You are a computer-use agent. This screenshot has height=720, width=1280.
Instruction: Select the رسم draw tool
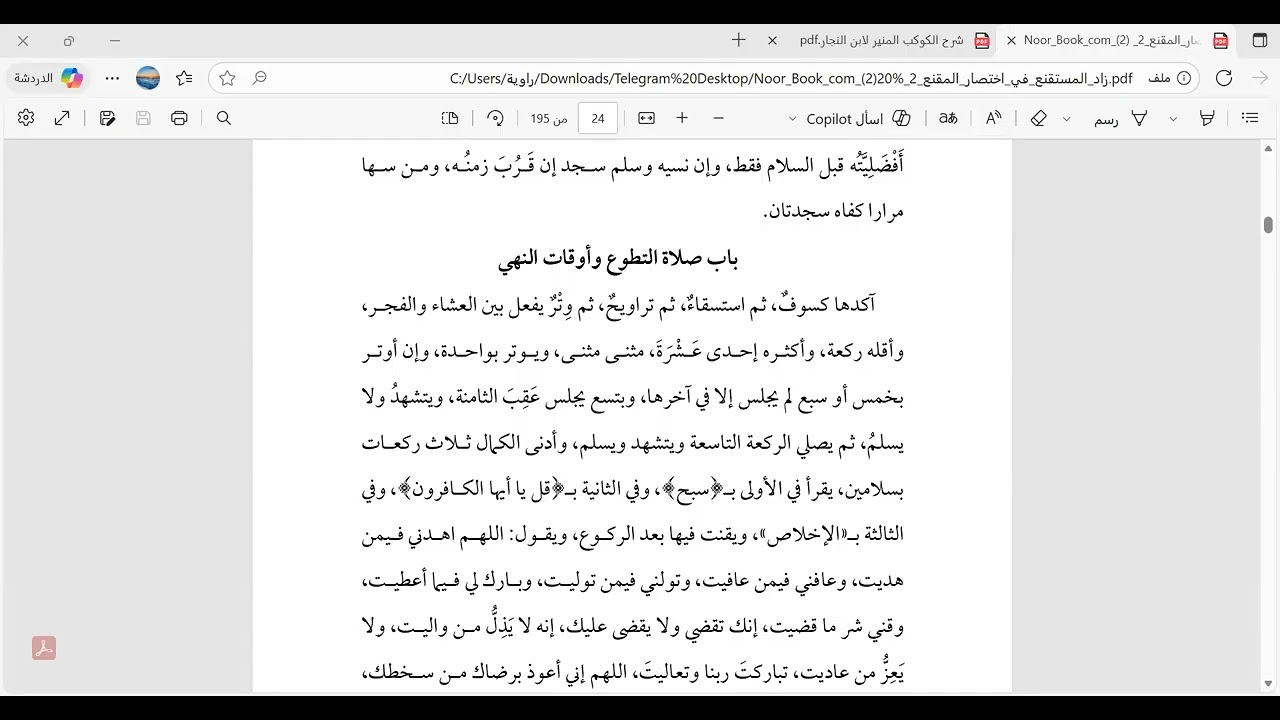pyautogui.click(x=1120, y=118)
